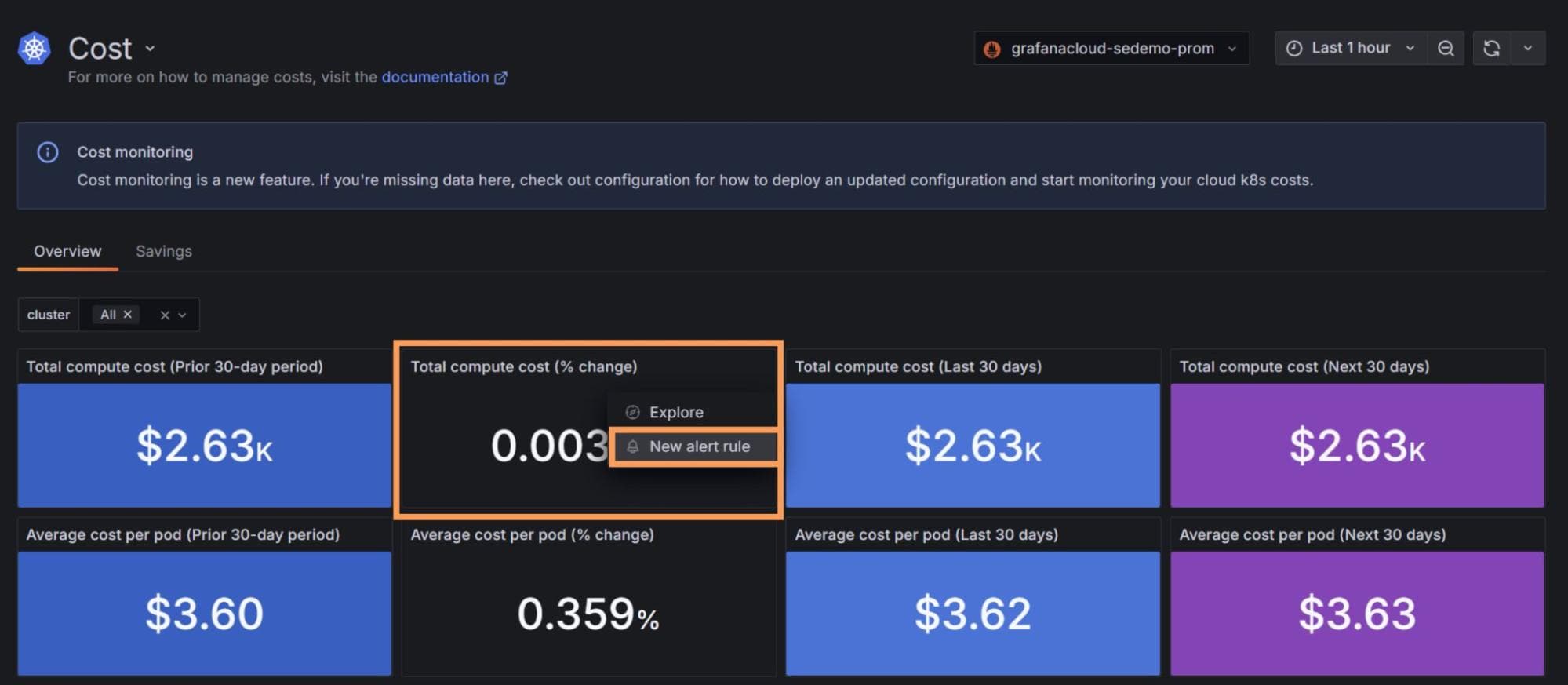1568x685 pixels.
Task: Click Total compute cost (Last 30 days) title
Action: tap(919, 366)
